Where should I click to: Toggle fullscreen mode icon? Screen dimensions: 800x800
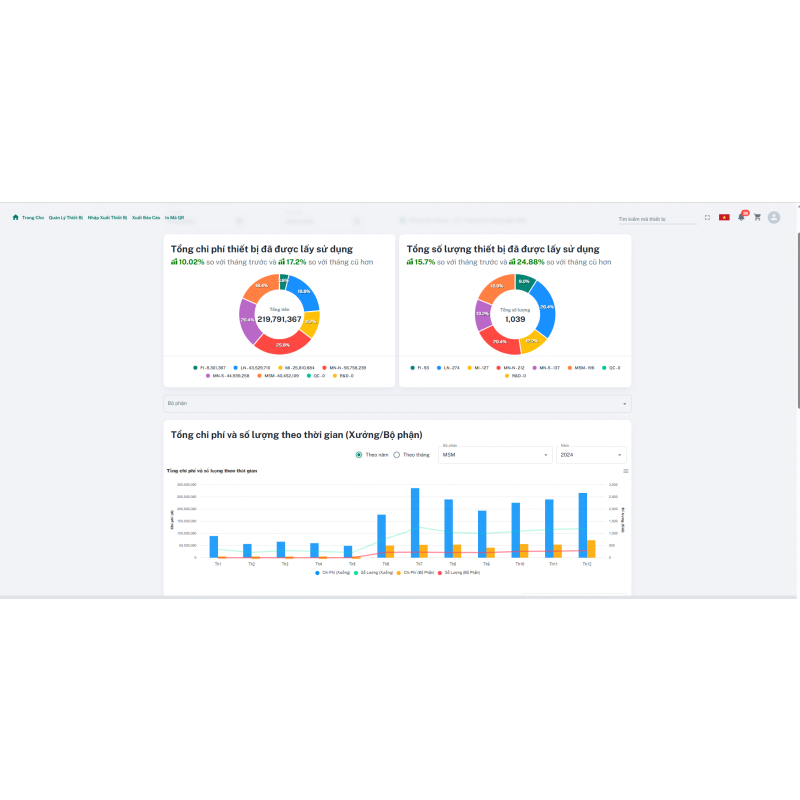pos(707,217)
